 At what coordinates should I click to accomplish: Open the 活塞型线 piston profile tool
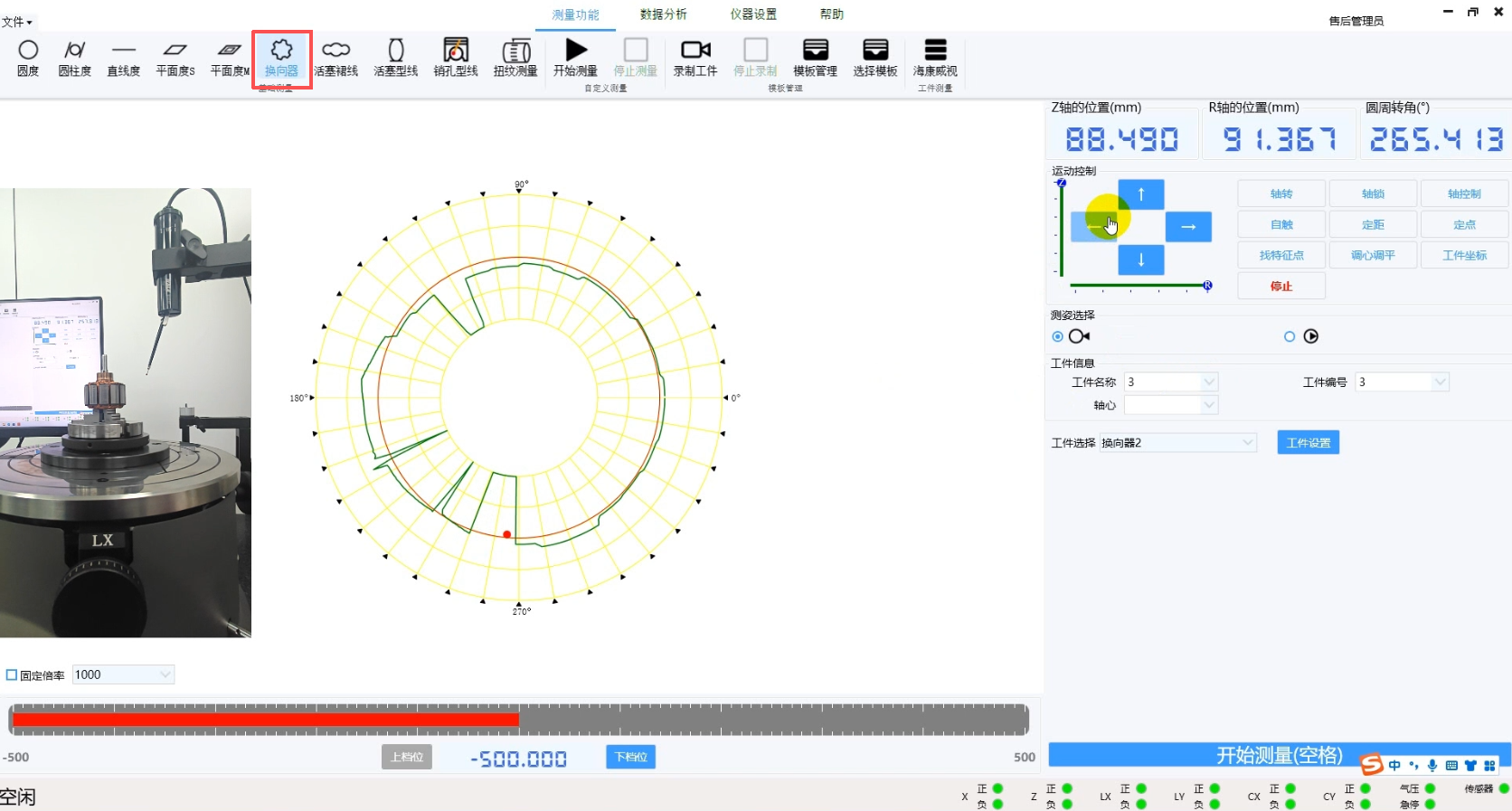[396, 58]
